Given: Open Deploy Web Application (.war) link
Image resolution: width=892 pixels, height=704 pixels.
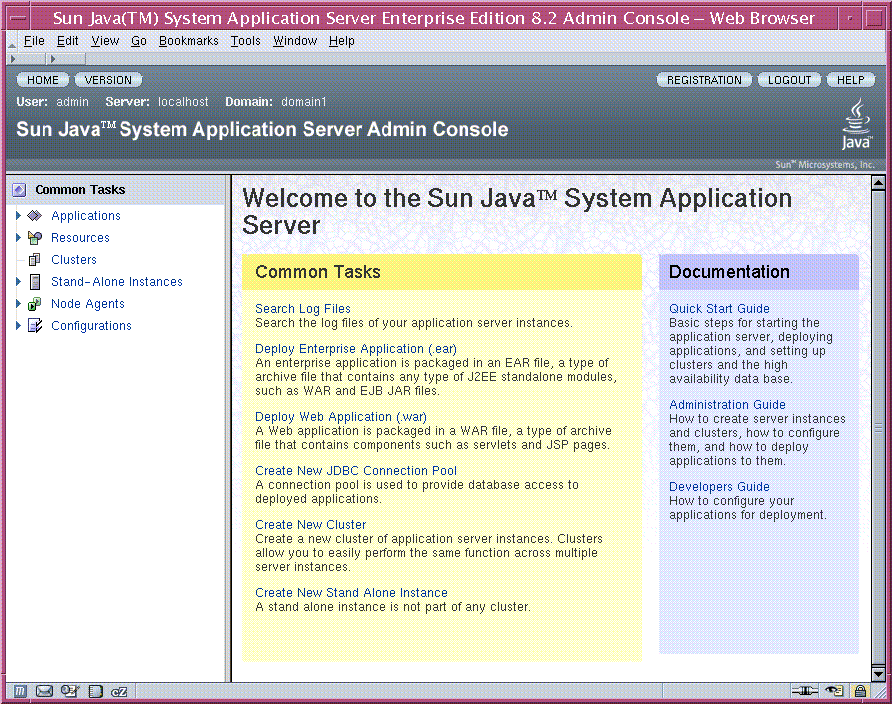Looking at the screenshot, I should [341, 417].
